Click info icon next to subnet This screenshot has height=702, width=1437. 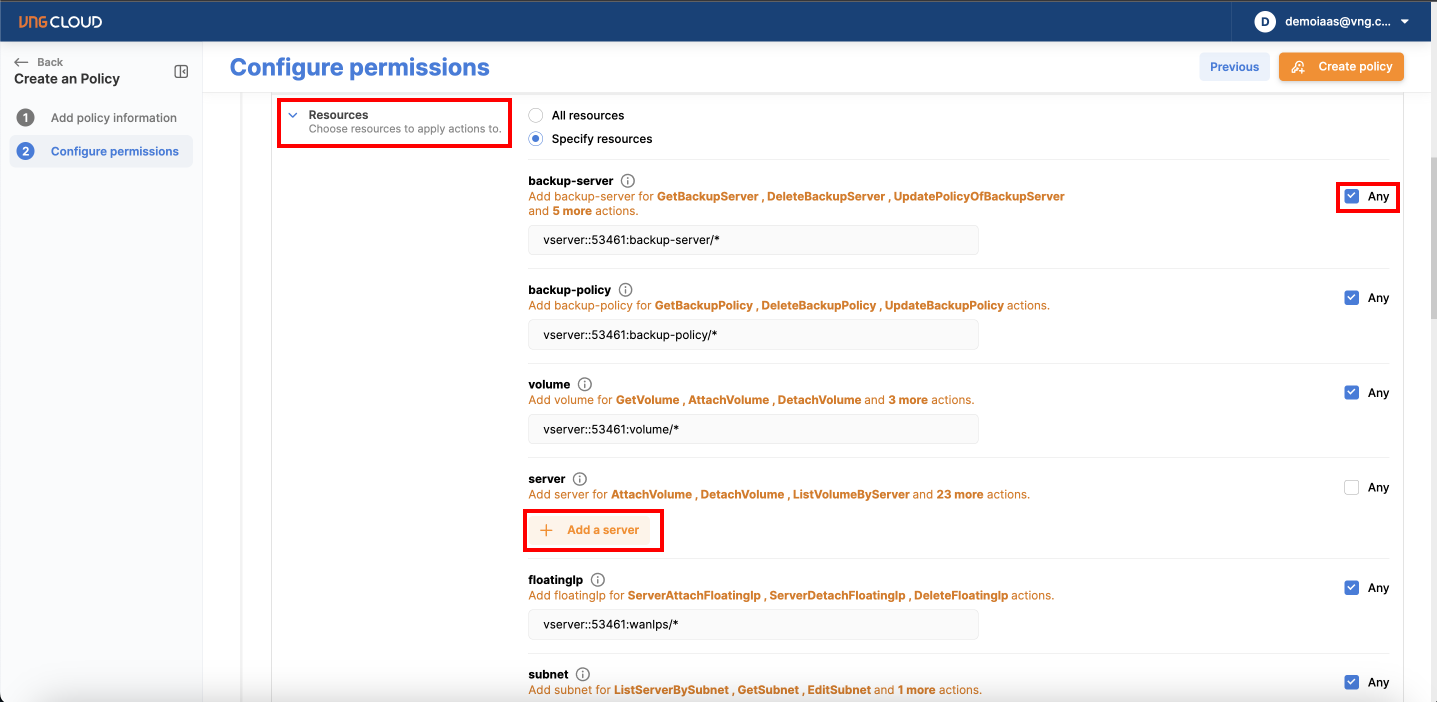click(x=583, y=675)
